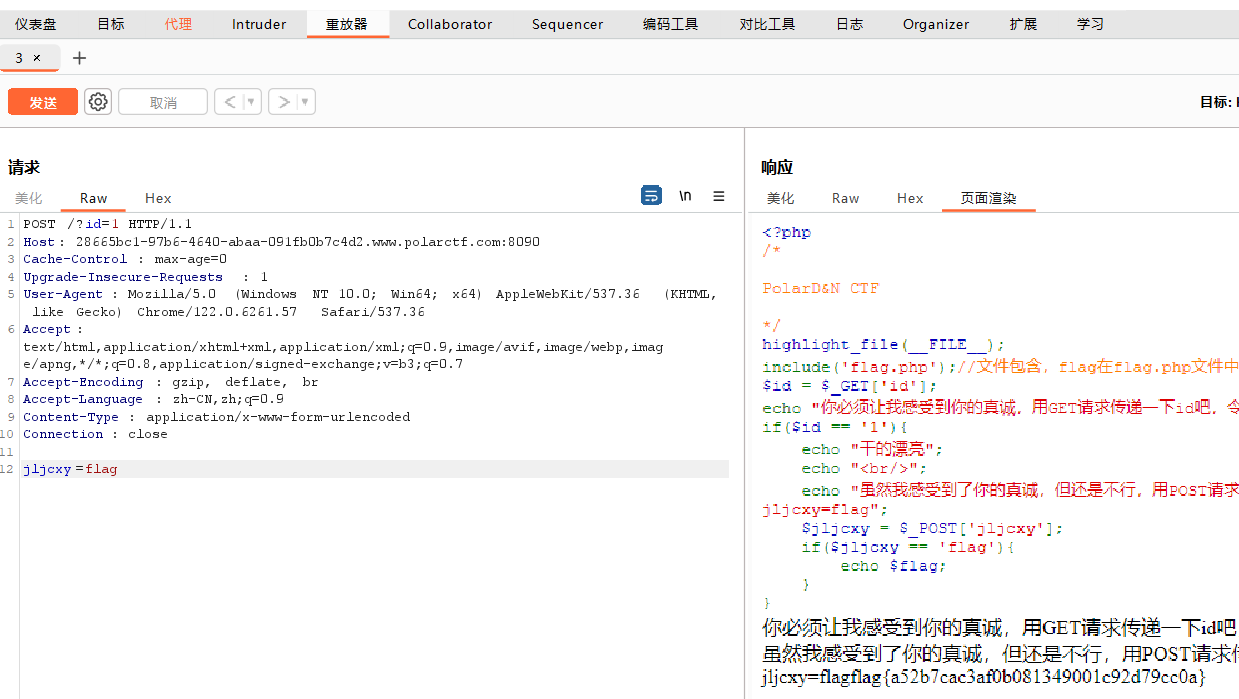The height and width of the screenshot is (699, 1239).
Task: Go forward to the next request in history
Action: (283, 102)
